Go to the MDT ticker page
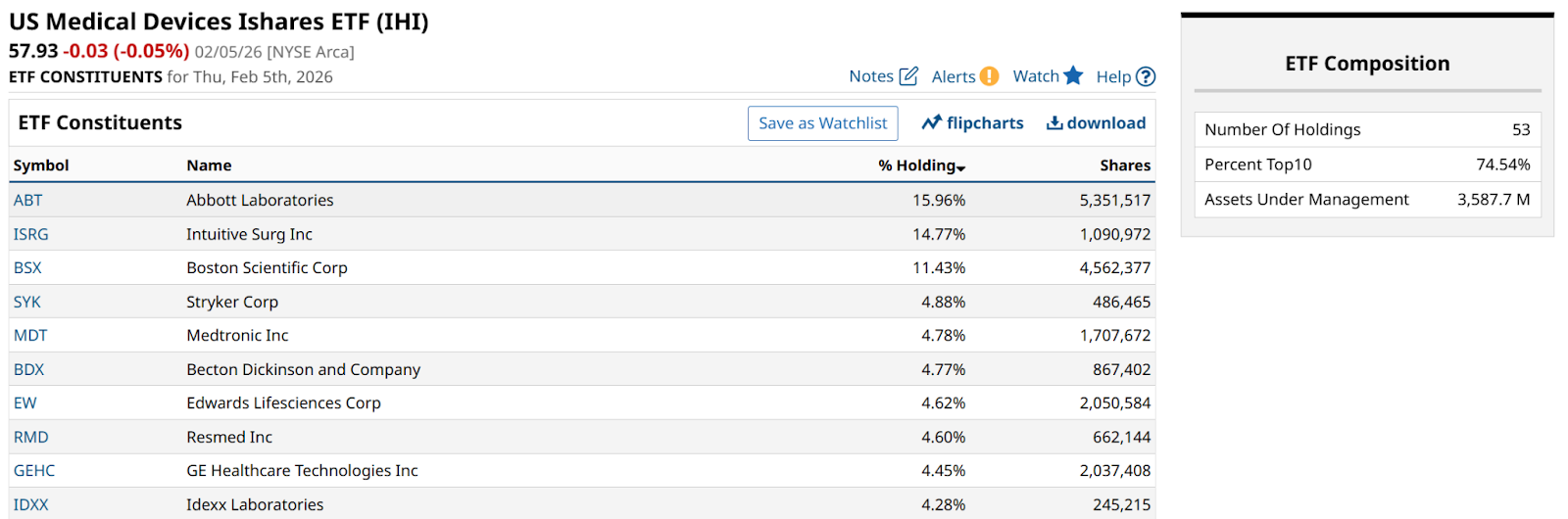Viewport: 1568px width, 519px height. click(x=30, y=335)
